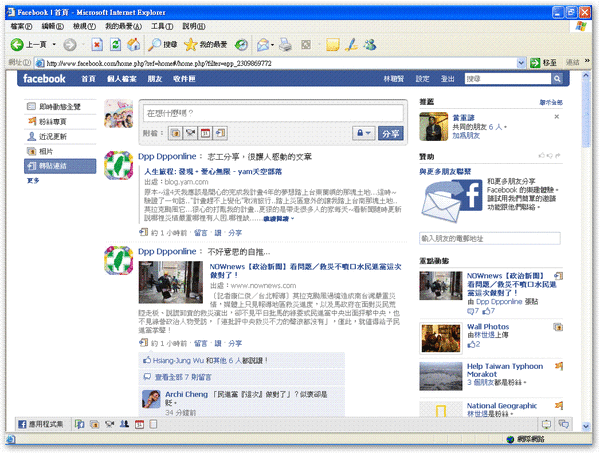This screenshot has width=600, height=453.
Task: Click the Mail envelope toolbar icon
Action: (263, 45)
